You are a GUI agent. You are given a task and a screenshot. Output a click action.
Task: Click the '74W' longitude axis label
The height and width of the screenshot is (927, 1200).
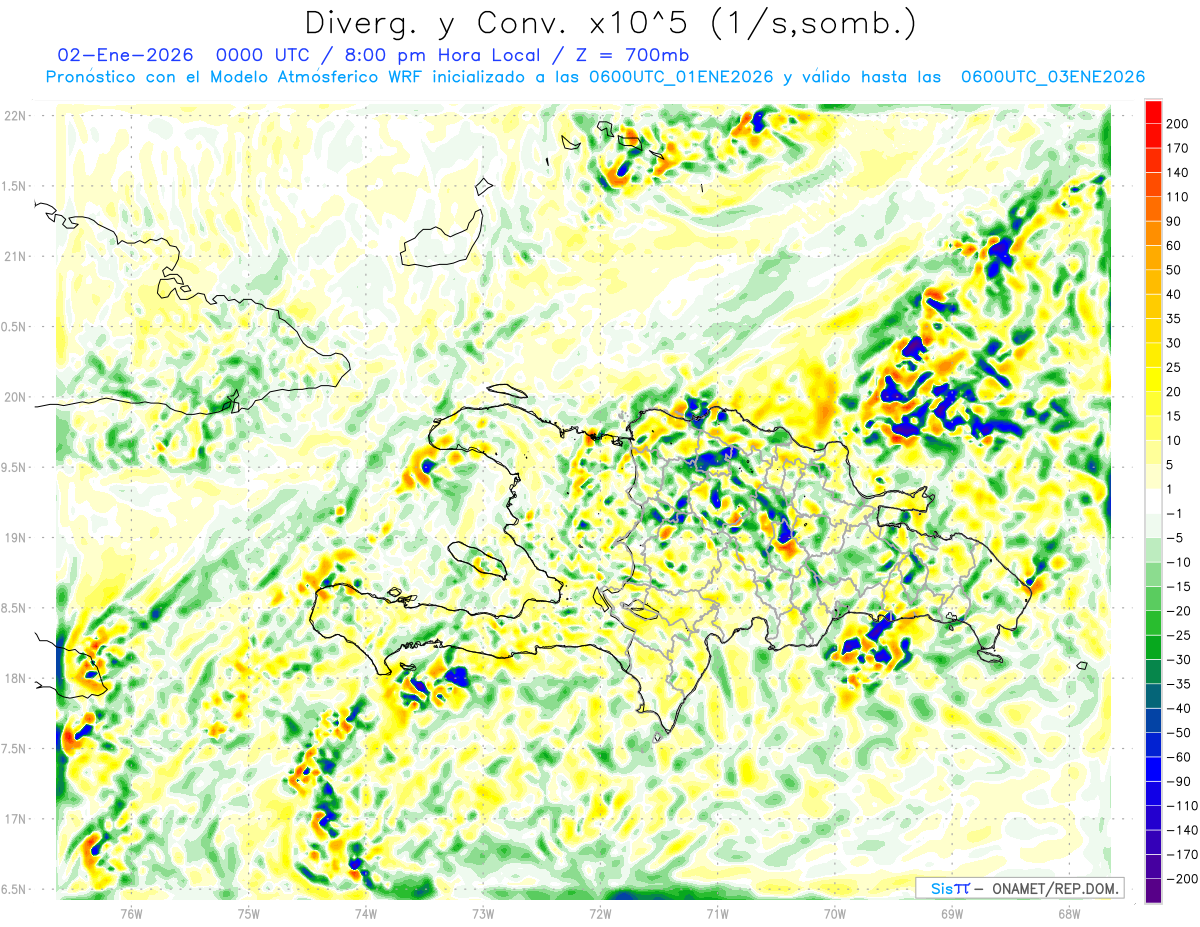(x=366, y=913)
